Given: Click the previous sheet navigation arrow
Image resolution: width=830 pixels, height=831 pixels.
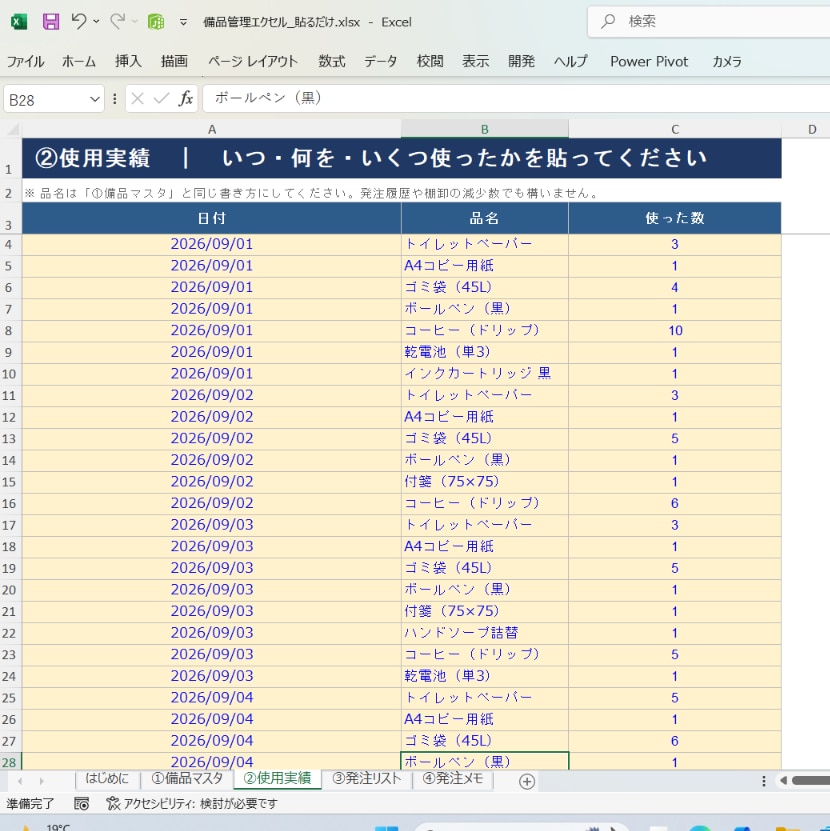Looking at the screenshot, I should [20, 781].
